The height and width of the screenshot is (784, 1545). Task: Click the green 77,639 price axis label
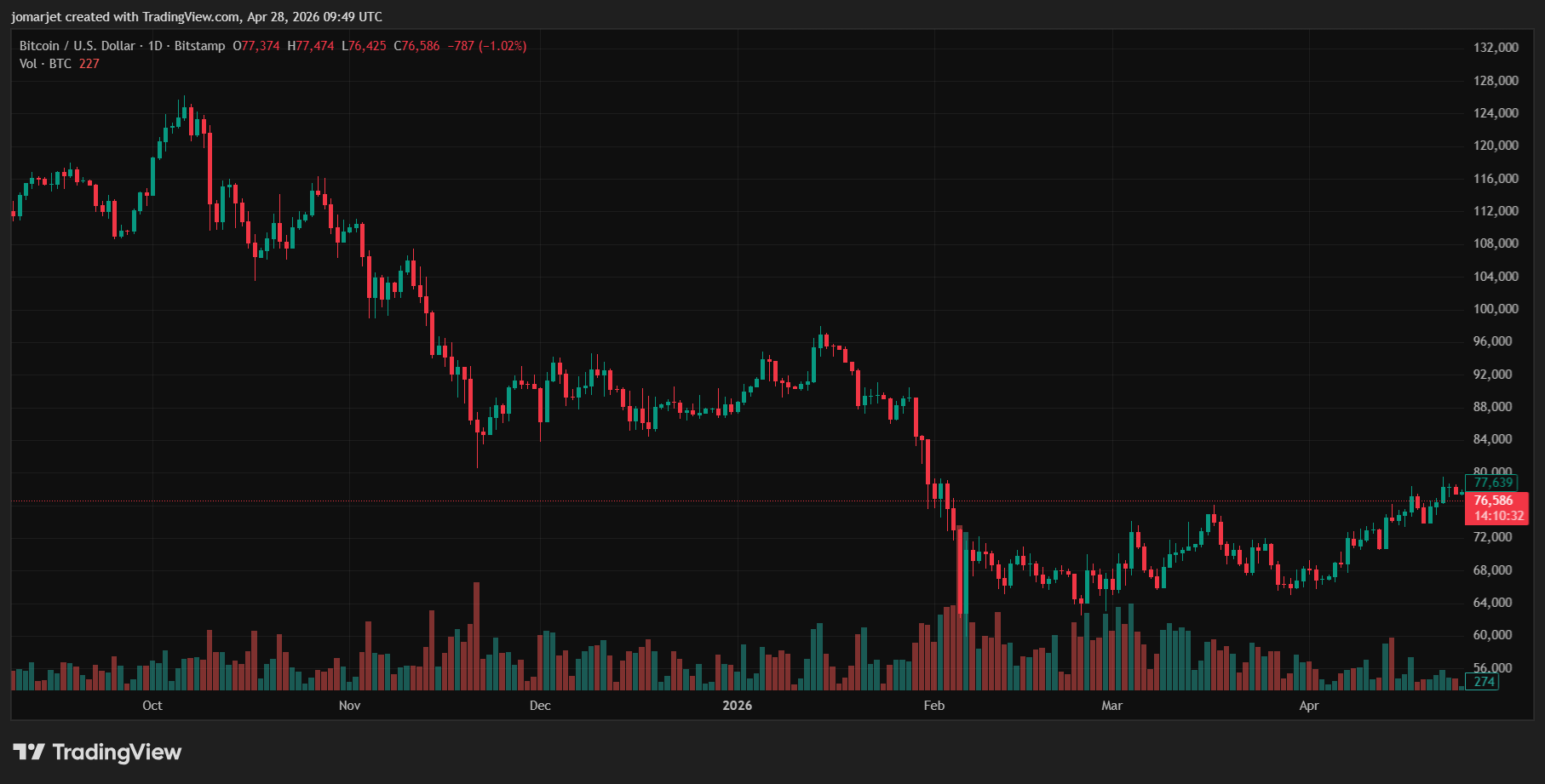(x=1494, y=483)
